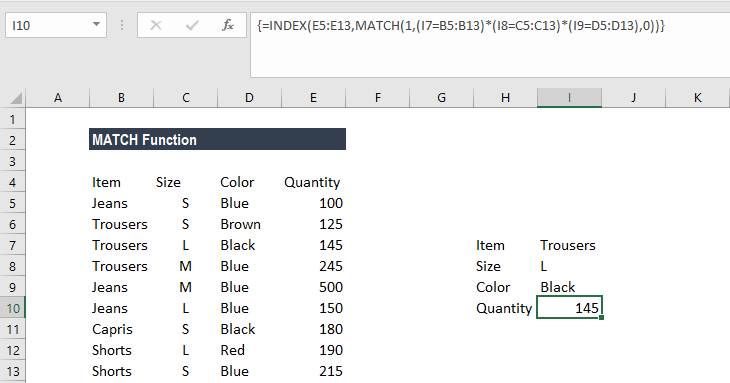Click the cell containing 500
Image resolution: width=730 pixels, height=383 pixels.
pyautogui.click(x=331, y=287)
